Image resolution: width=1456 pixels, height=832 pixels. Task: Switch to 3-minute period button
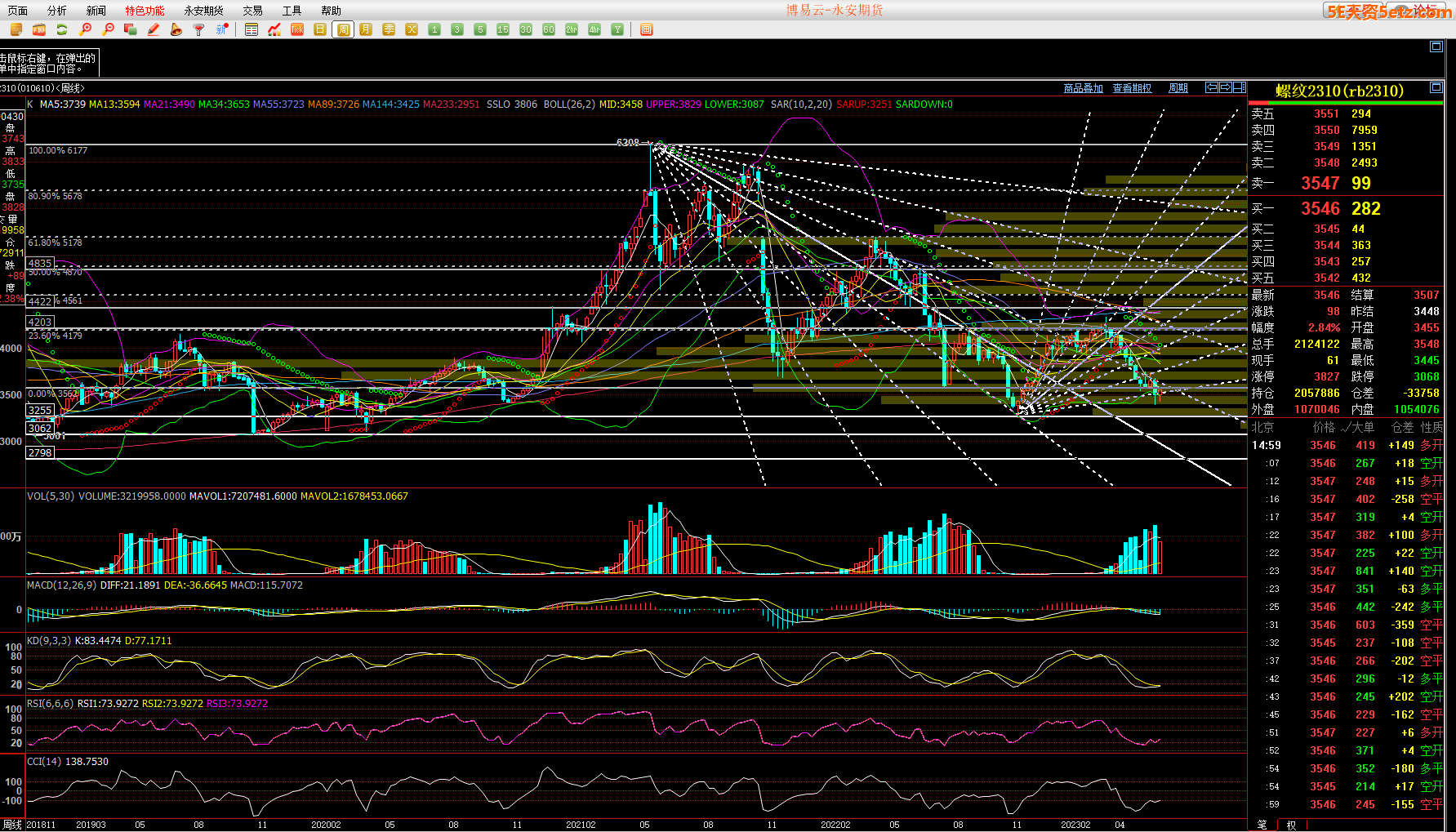tap(457, 29)
